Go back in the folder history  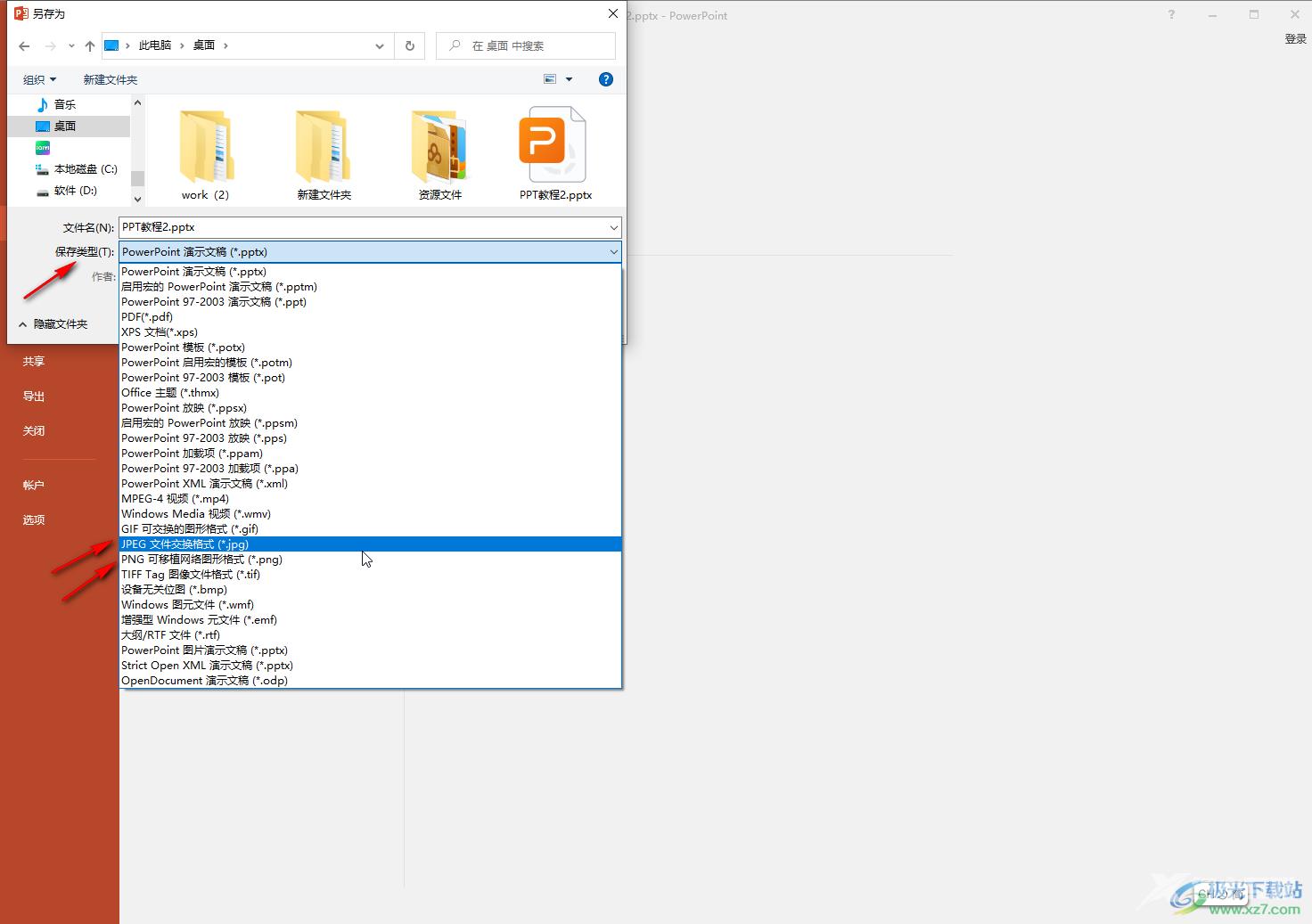[24, 45]
